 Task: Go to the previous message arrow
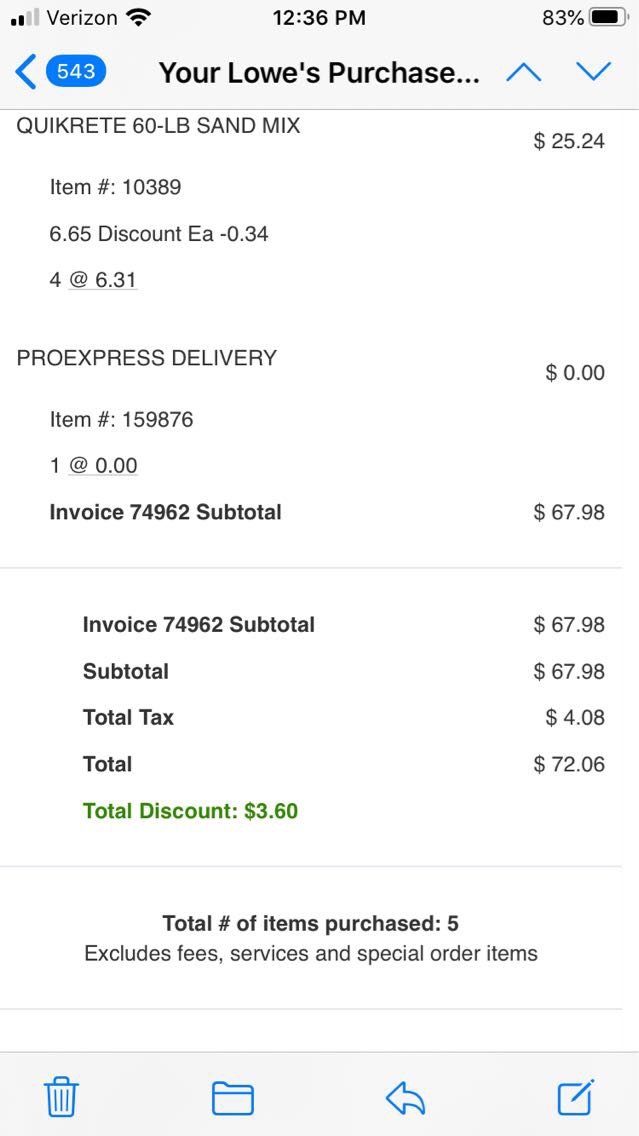524,72
